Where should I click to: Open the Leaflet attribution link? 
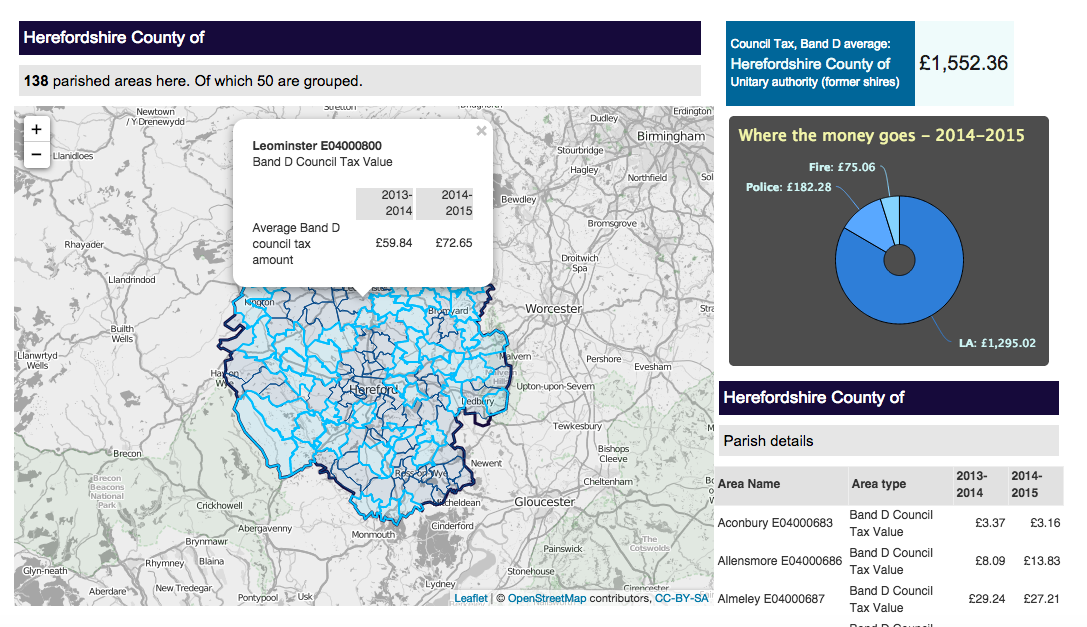click(x=471, y=598)
